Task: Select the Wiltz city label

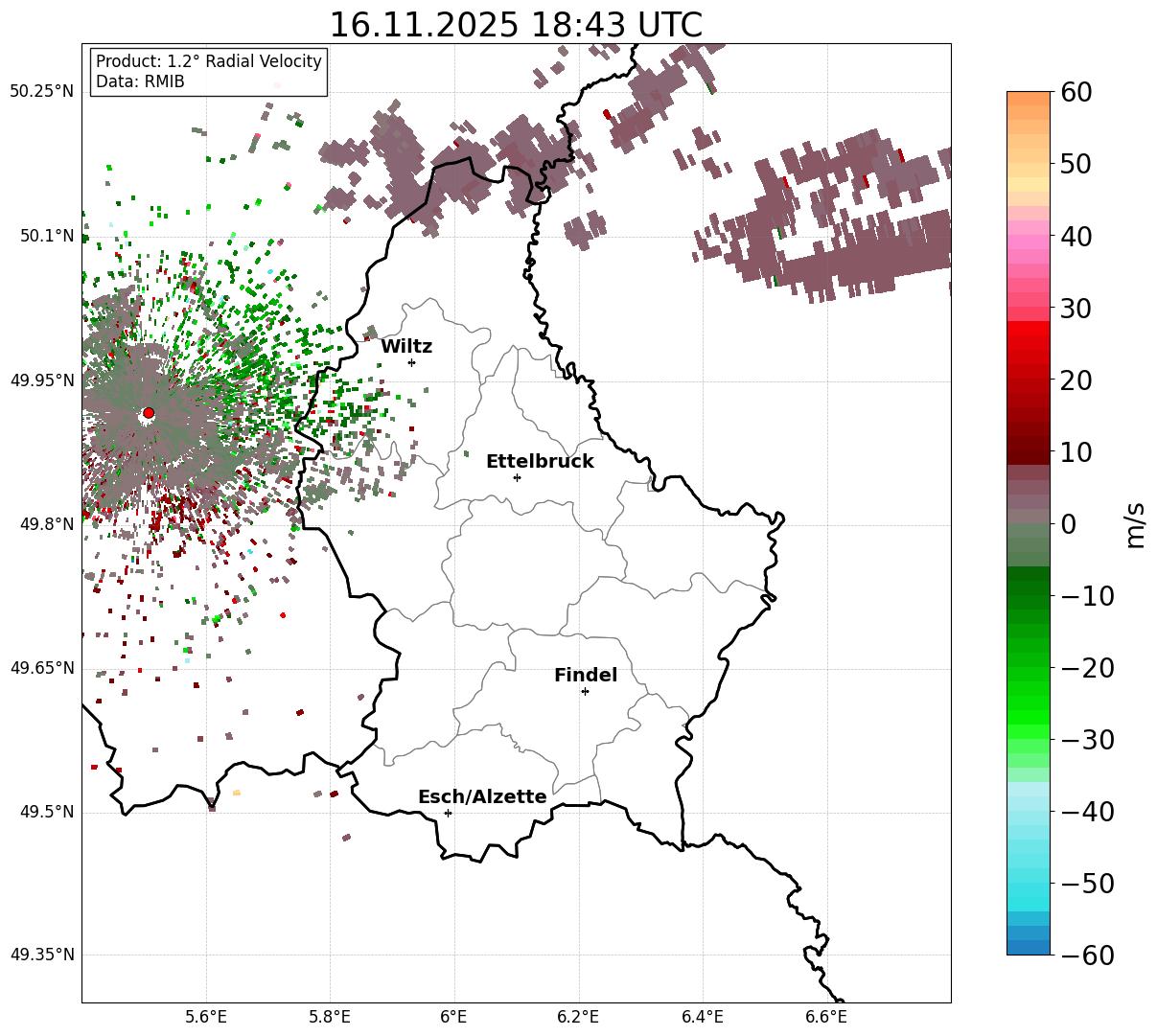Action: click(x=406, y=347)
